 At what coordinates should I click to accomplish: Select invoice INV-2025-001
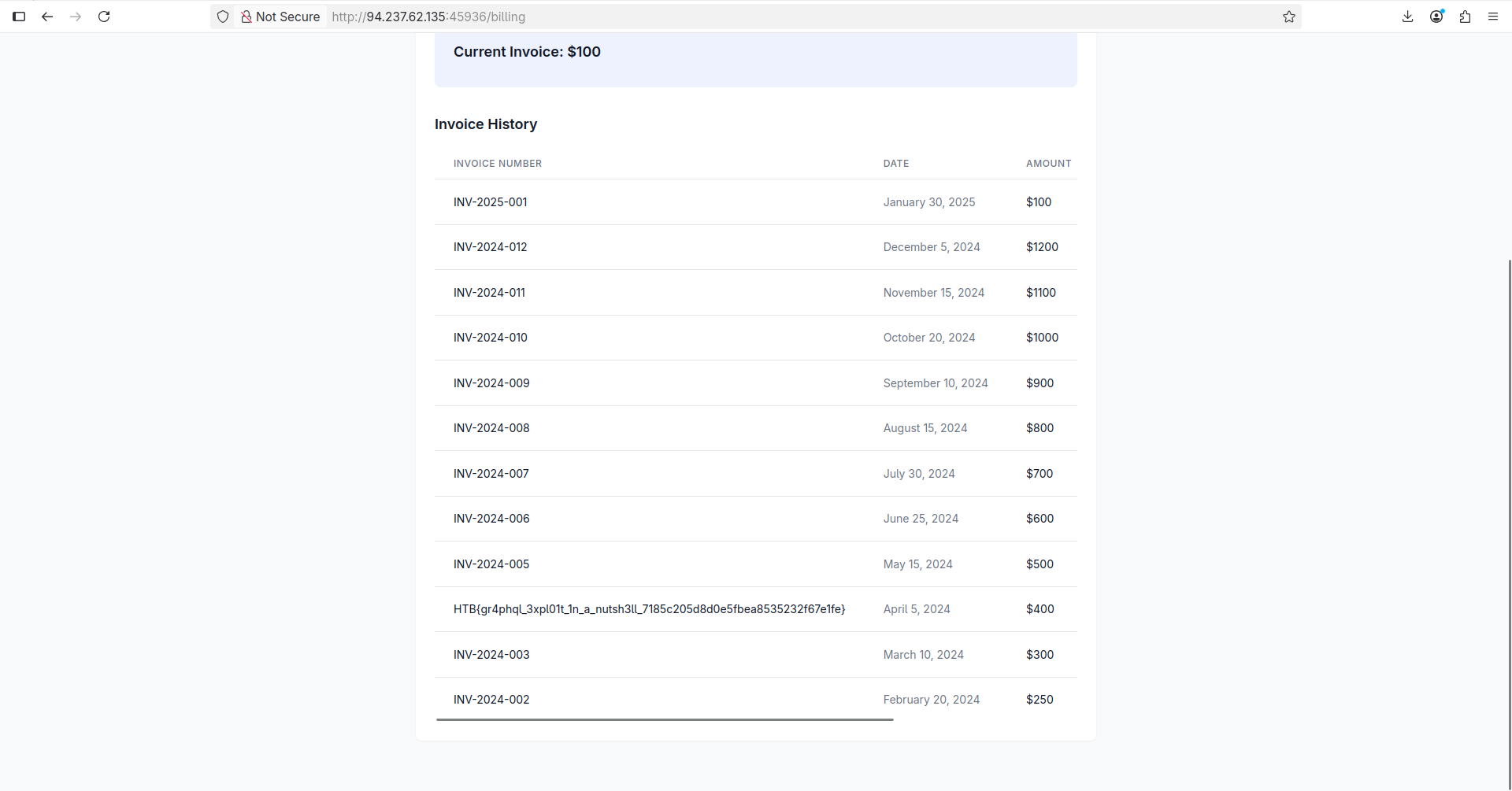click(490, 202)
